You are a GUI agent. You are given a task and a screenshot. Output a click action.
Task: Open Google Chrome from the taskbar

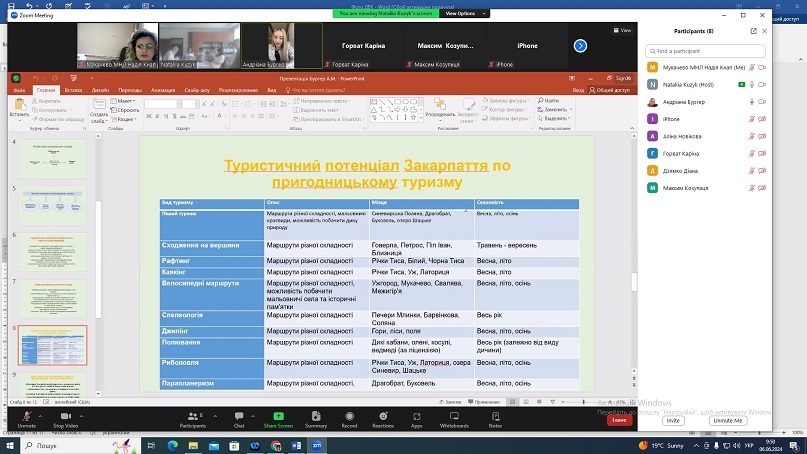click(275, 445)
